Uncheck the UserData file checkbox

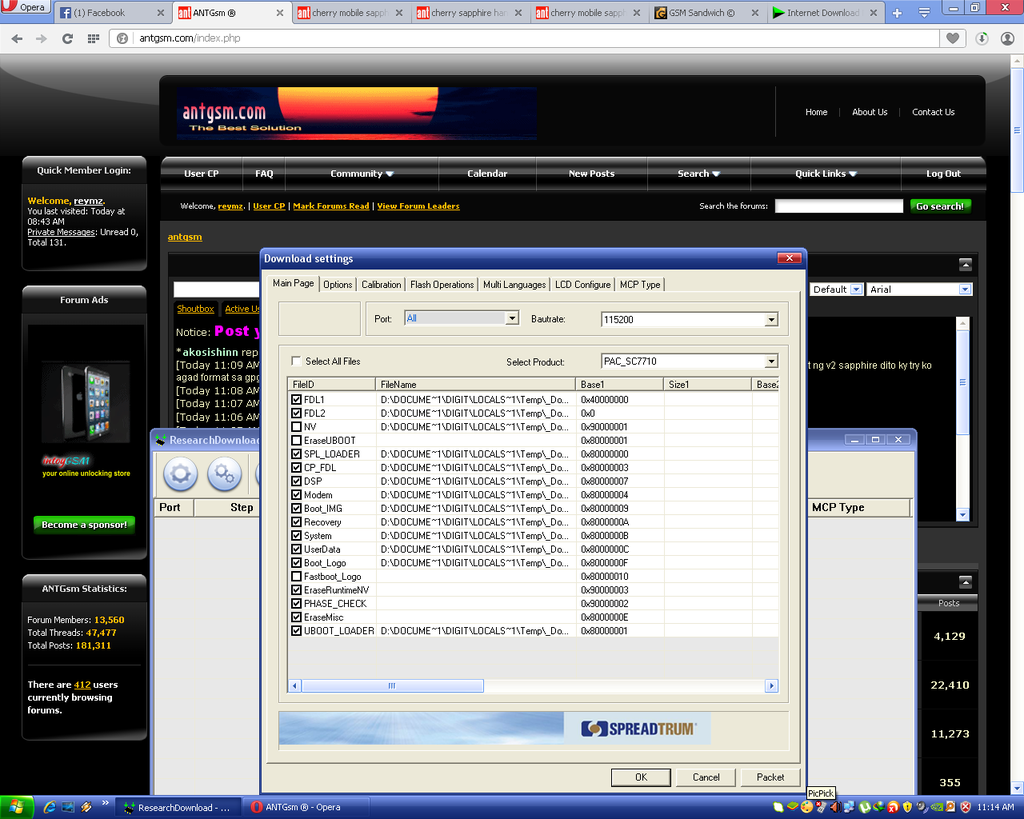(x=296, y=549)
